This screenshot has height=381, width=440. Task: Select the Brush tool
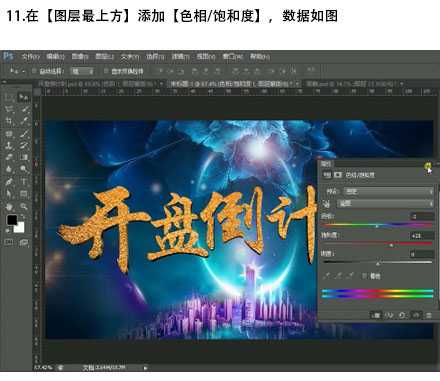tap(24, 134)
